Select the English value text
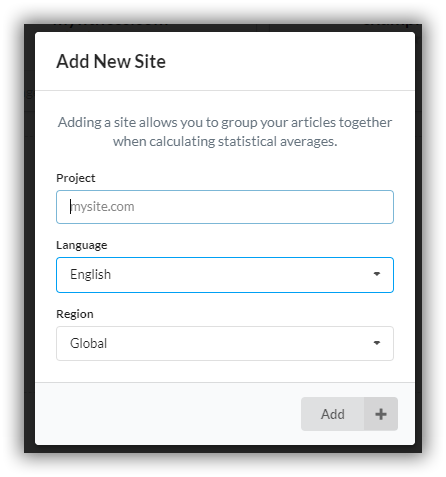This screenshot has height=477, width=446. [90, 275]
